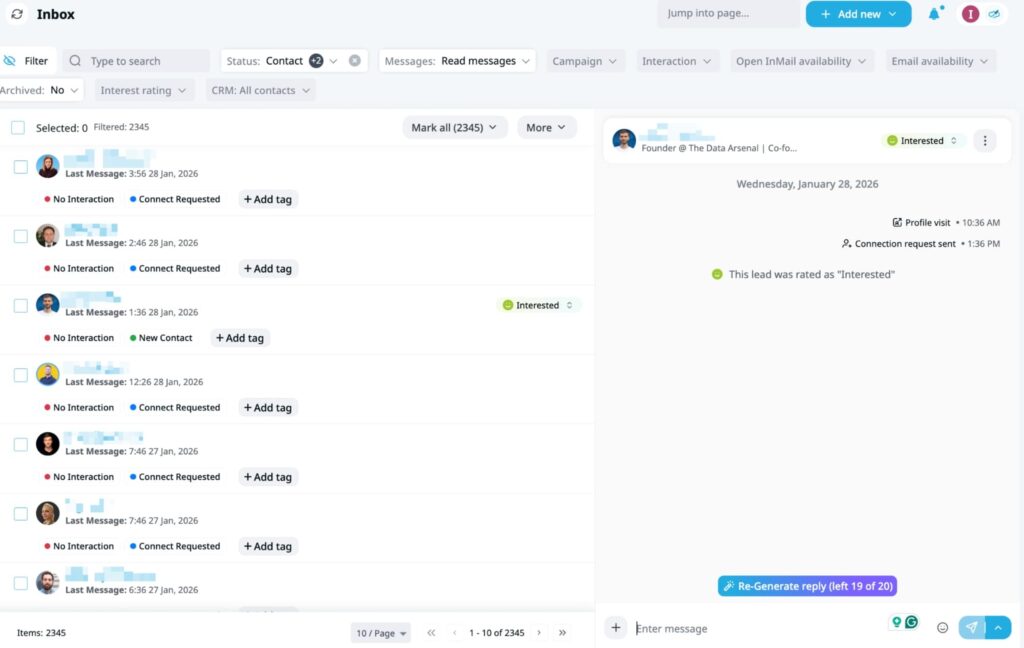Screen dimensions: 1024x648
Task: Open the account avatar menu
Action: [x=968, y=14]
